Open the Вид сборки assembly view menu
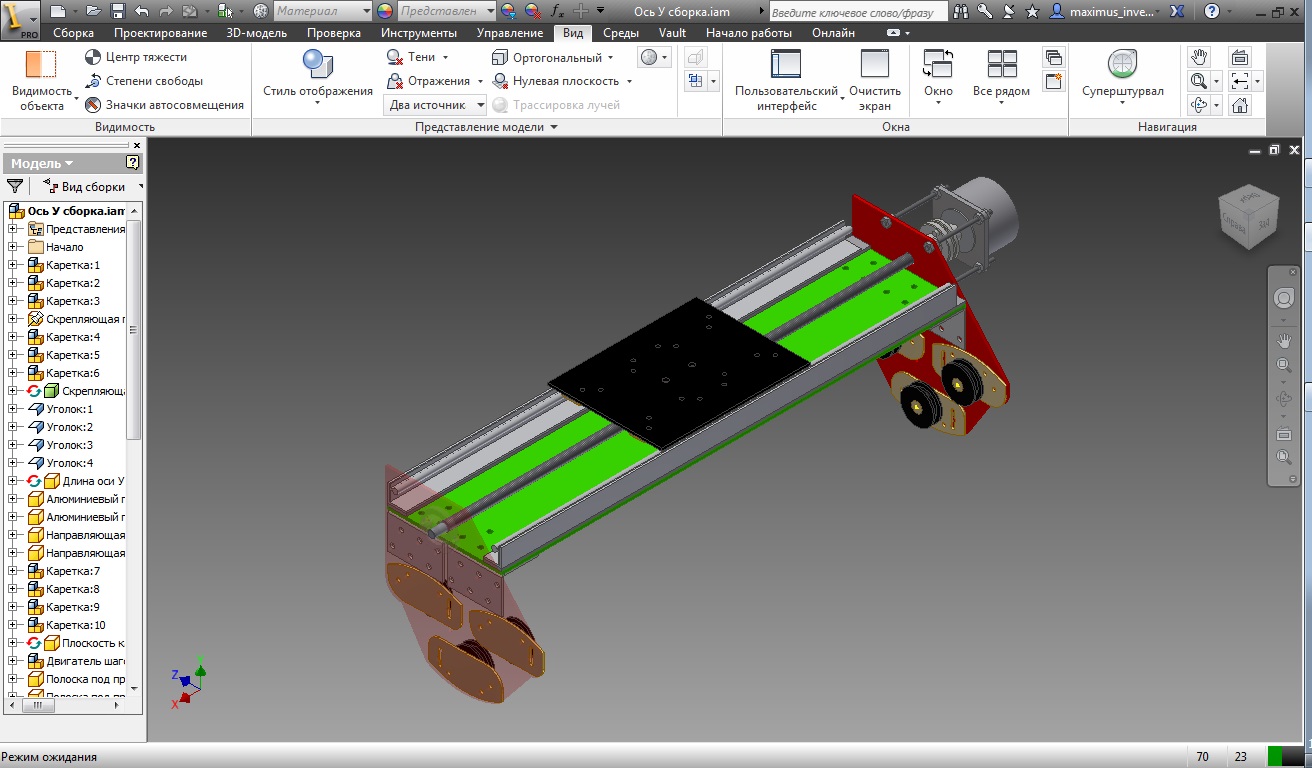The width and height of the screenshot is (1312, 768). 92,186
